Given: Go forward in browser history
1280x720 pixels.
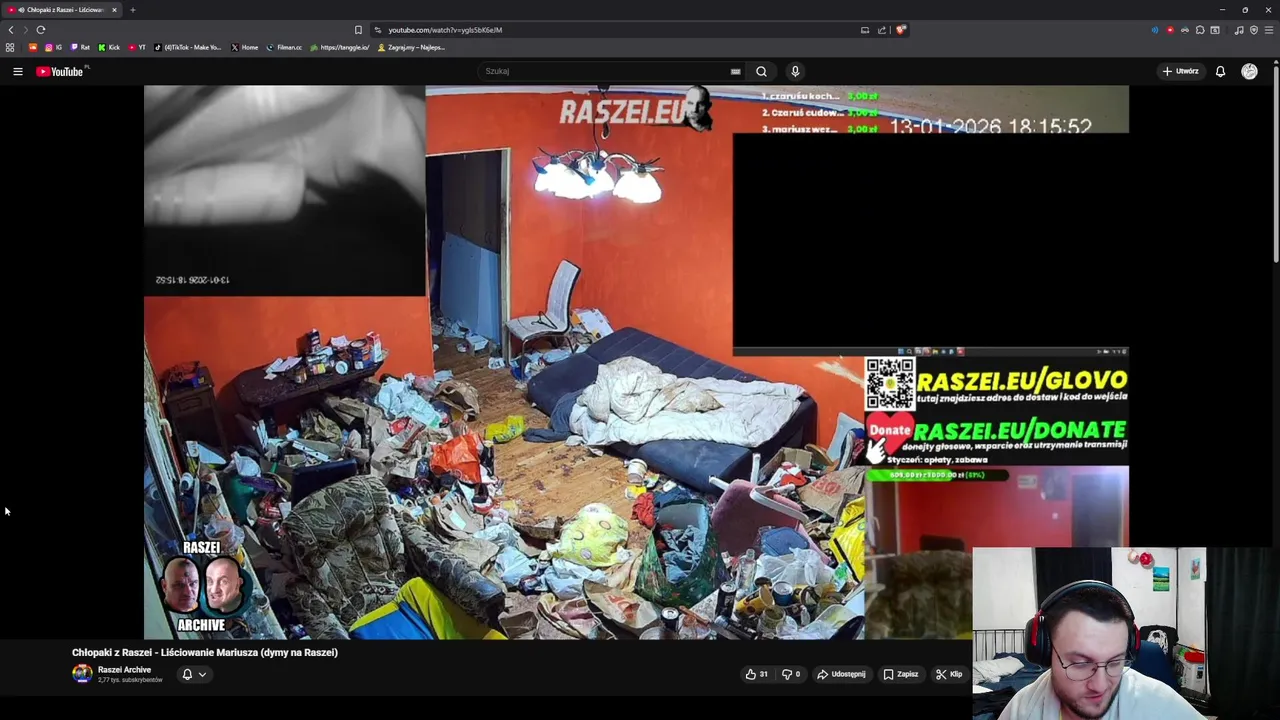Looking at the screenshot, I should pyautogui.click(x=26, y=30).
